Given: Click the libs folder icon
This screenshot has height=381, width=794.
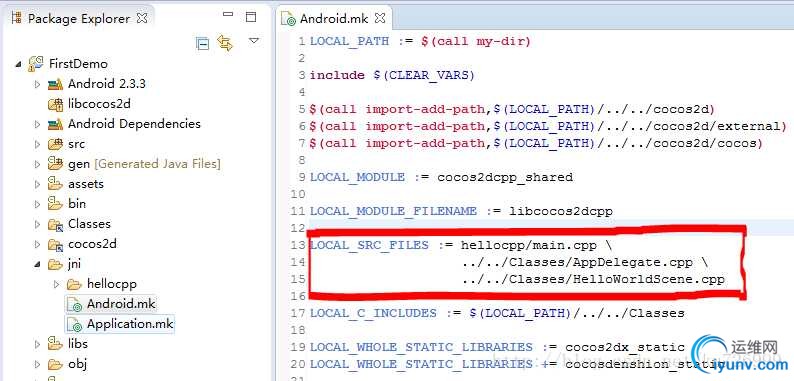Looking at the screenshot, I should click(x=55, y=344).
